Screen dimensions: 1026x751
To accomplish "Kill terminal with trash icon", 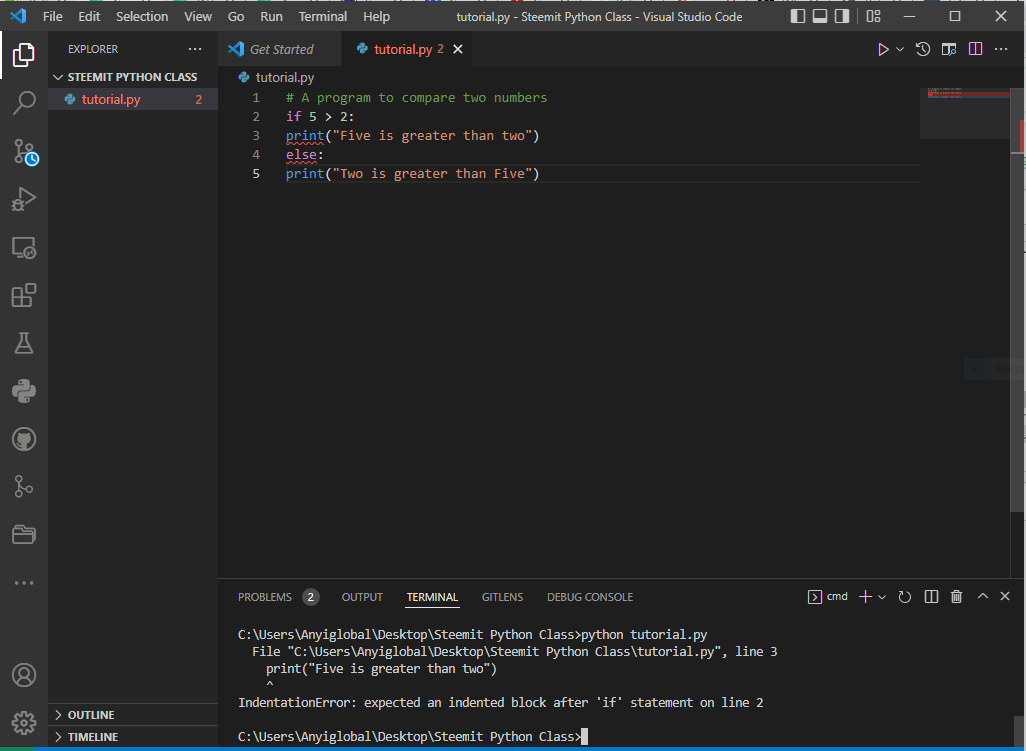I will (x=956, y=597).
